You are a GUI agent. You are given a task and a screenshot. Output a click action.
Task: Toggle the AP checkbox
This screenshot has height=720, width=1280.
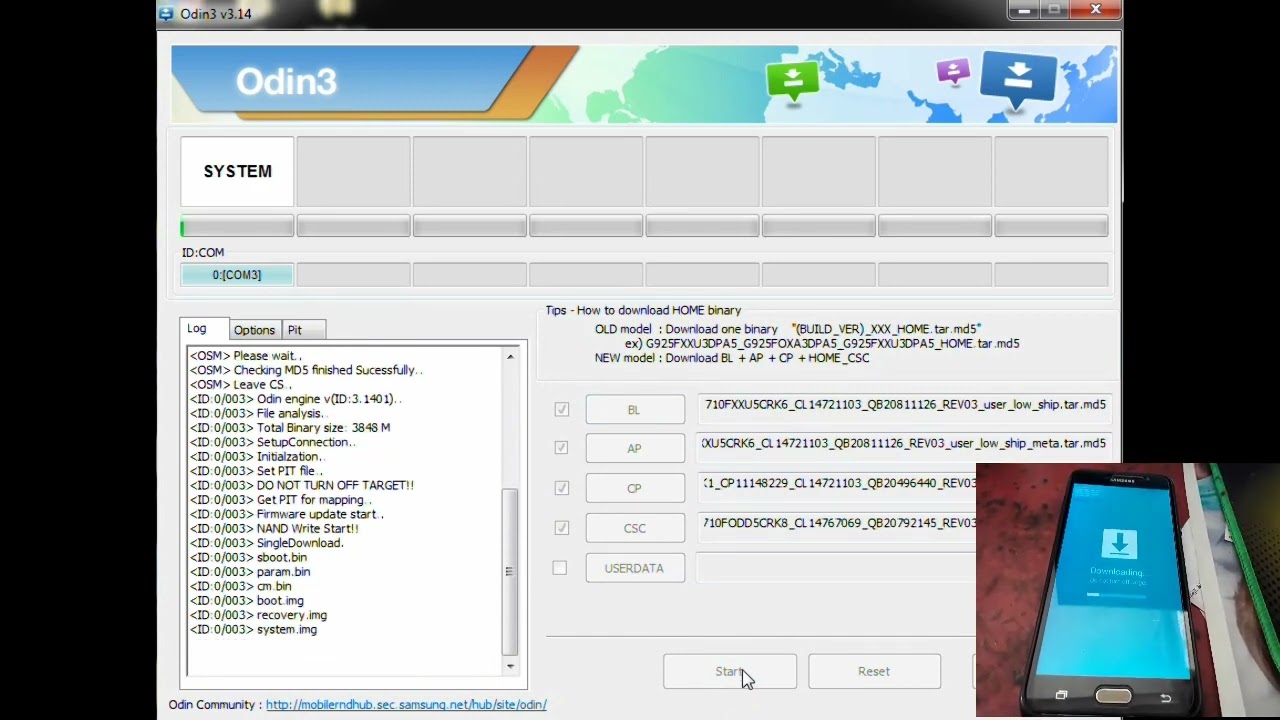(x=561, y=448)
